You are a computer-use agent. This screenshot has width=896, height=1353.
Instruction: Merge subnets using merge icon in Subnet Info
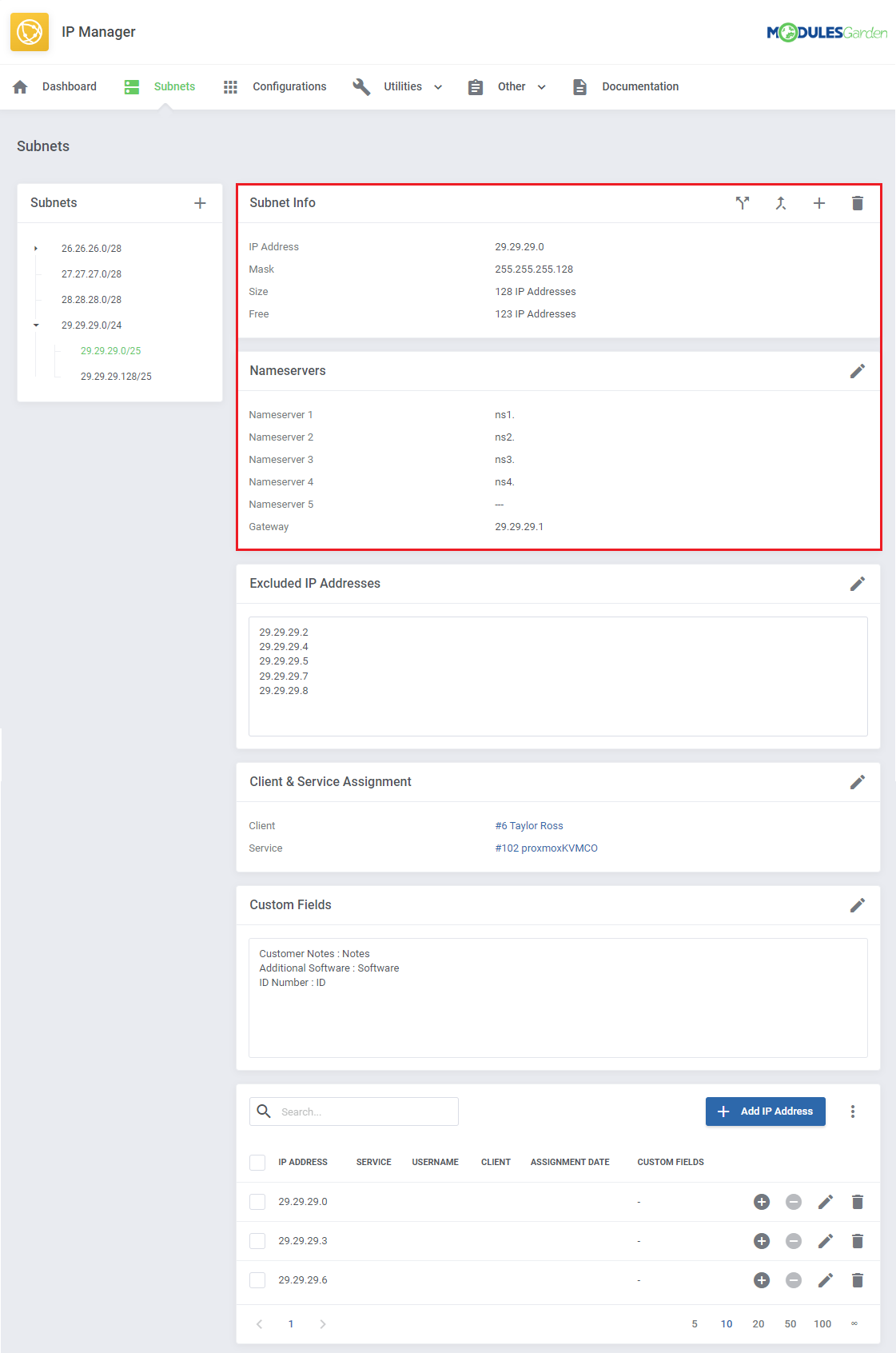tap(781, 203)
